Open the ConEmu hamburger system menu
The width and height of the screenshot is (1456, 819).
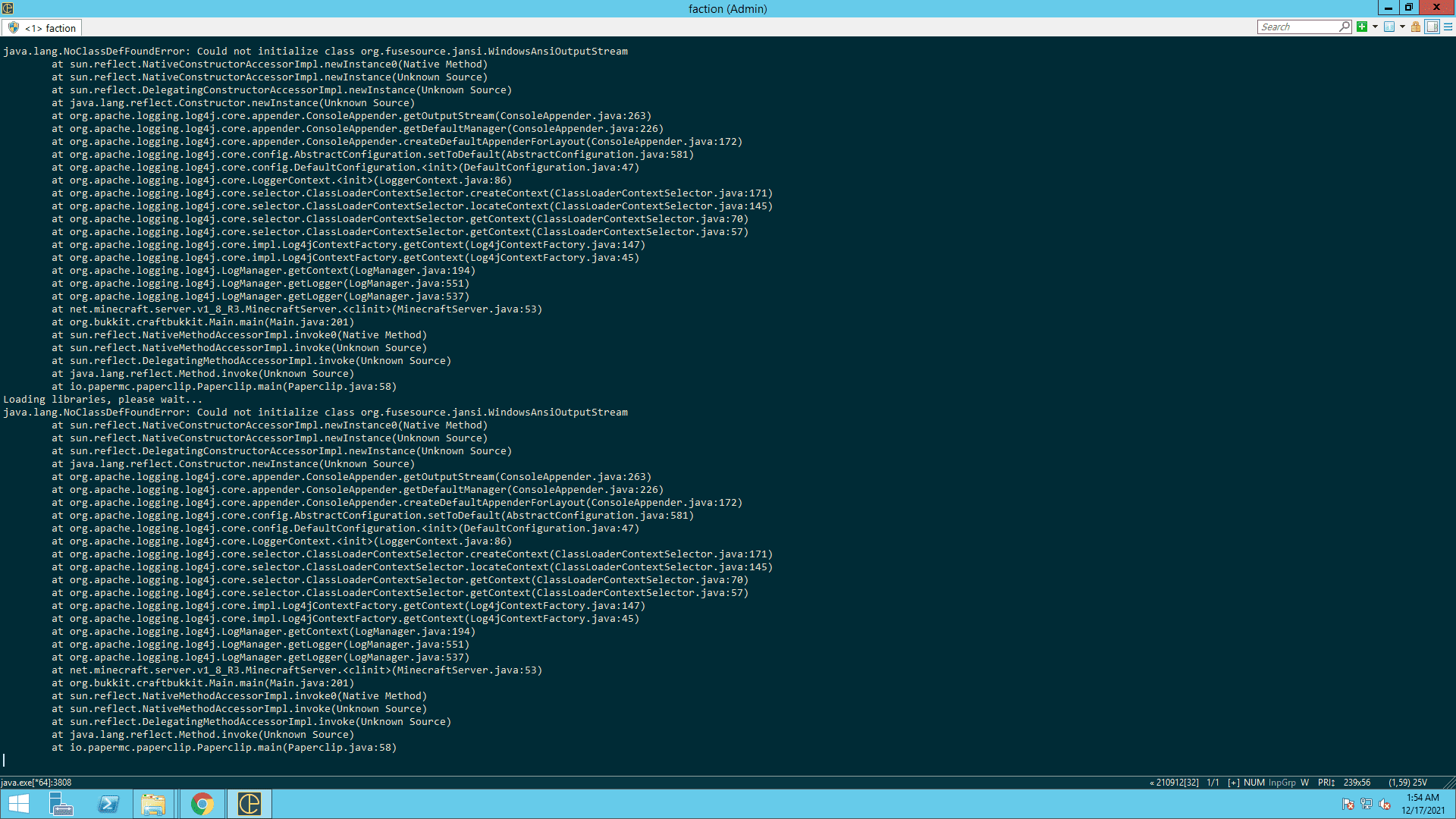(1448, 27)
